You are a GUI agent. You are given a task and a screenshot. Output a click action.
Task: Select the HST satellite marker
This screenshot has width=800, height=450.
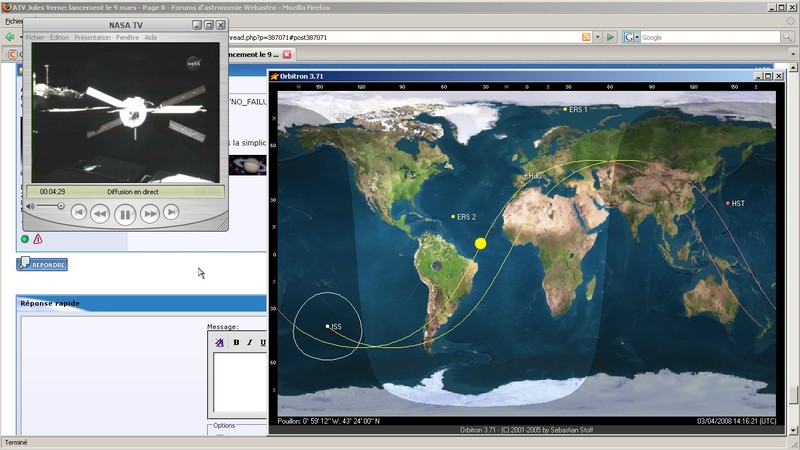click(x=728, y=203)
